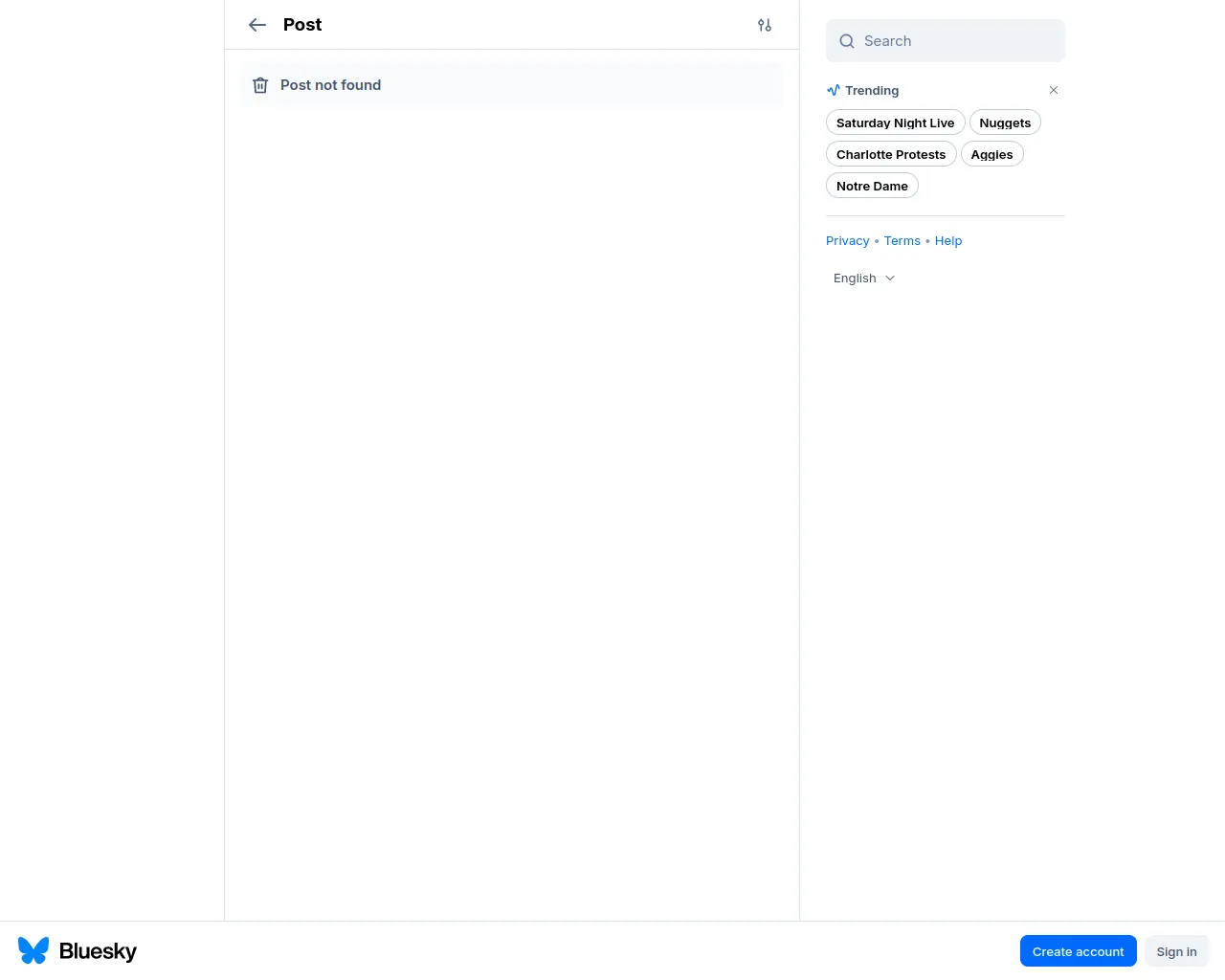The width and height of the screenshot is (1225, 980).
Task: Click the magnifying glass search icon
Action: 847,41
